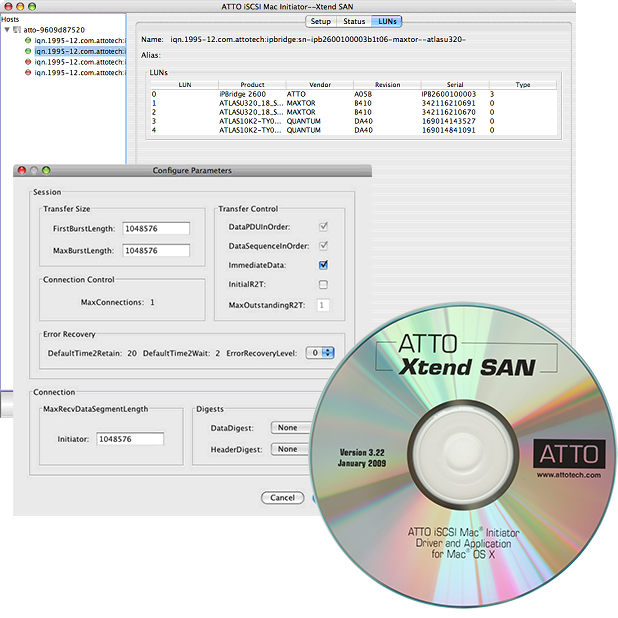Viewport: 618px width, 618px height.
Task: Click the highlighted target's green status icon
Action: (27, 51)
